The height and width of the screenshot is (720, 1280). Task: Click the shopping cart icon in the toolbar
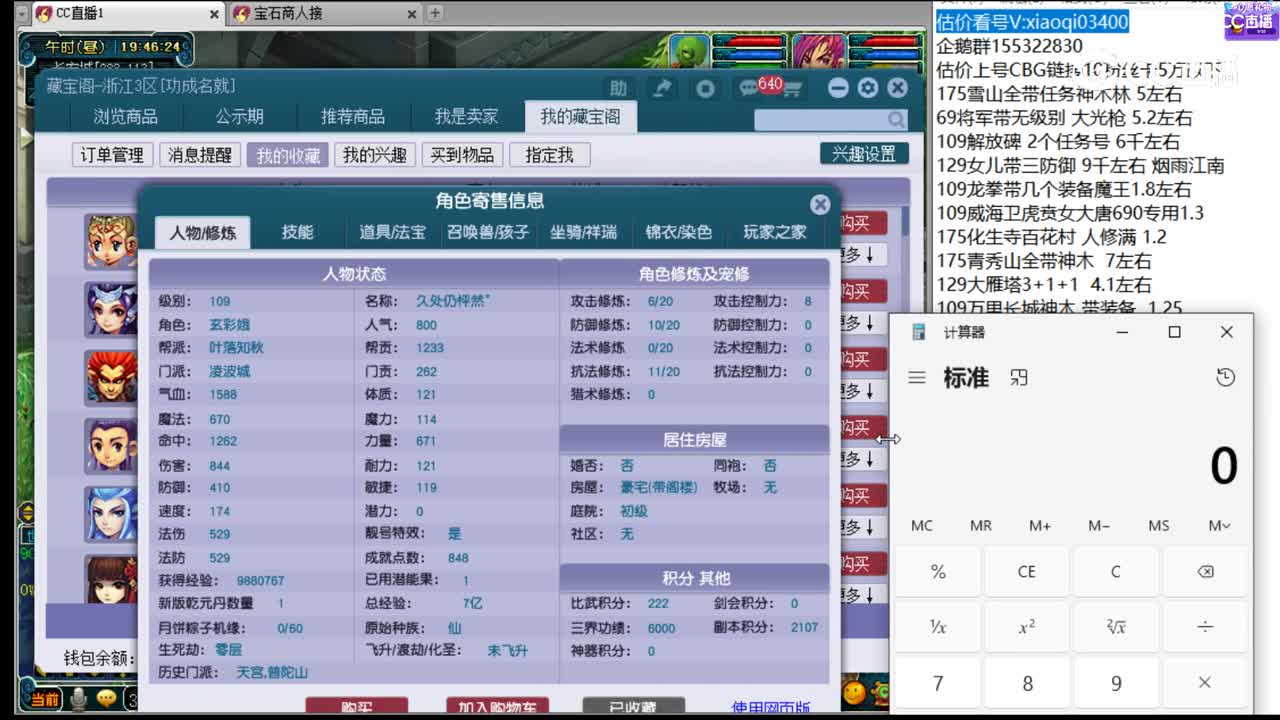click(x=793, y=88)
